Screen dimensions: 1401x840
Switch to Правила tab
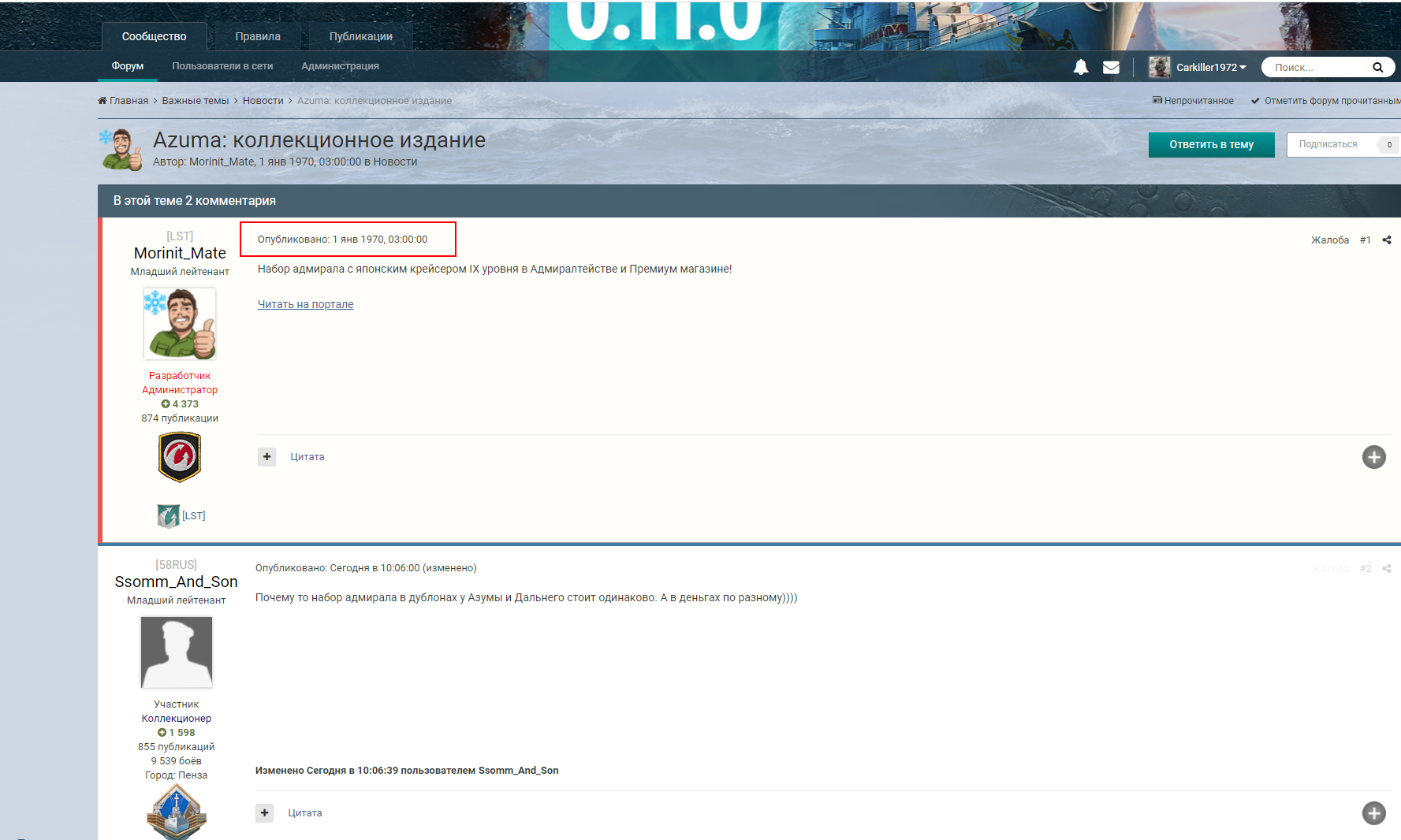pos(258,36)
